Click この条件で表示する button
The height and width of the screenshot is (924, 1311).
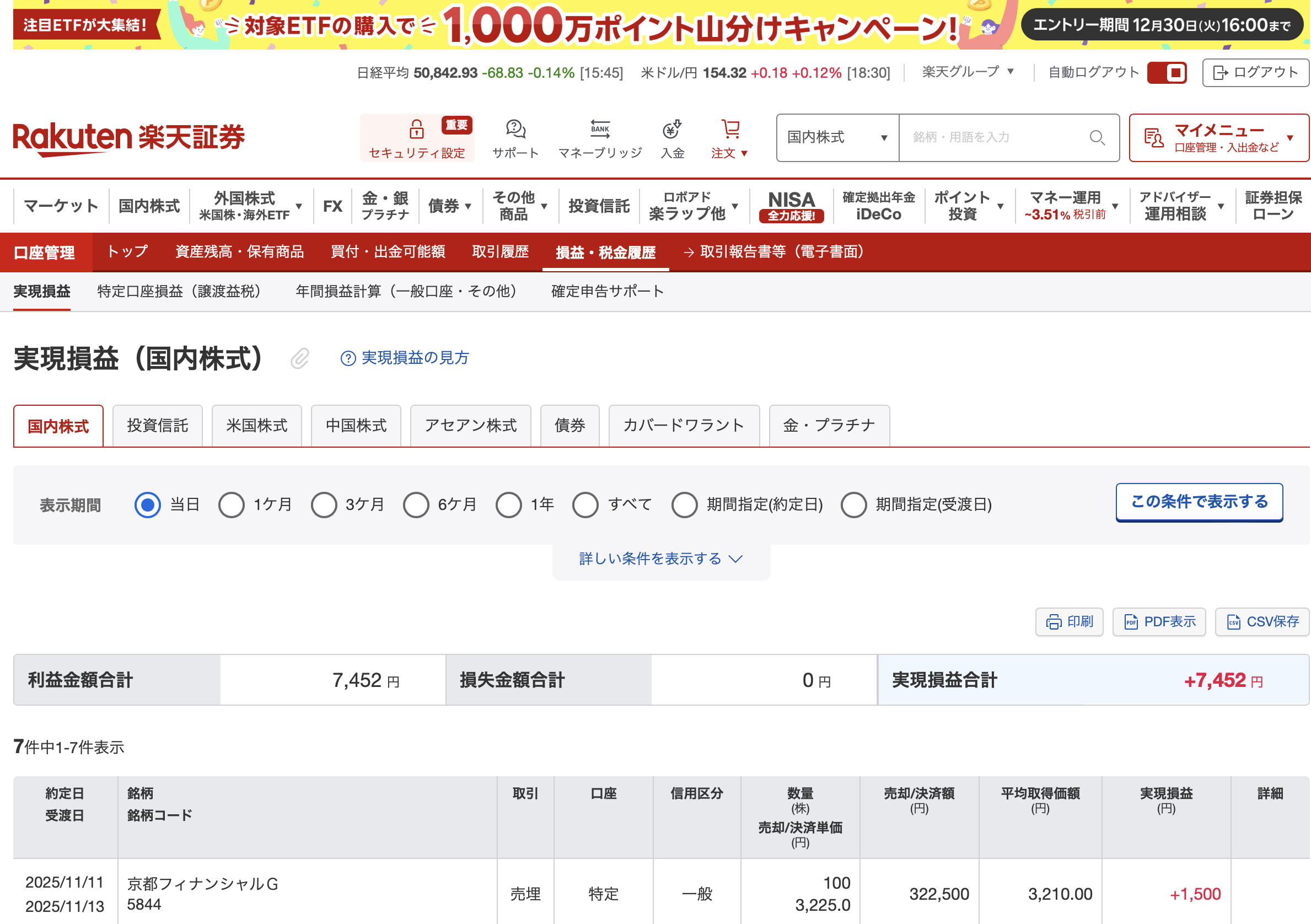tap(1199, 502)
